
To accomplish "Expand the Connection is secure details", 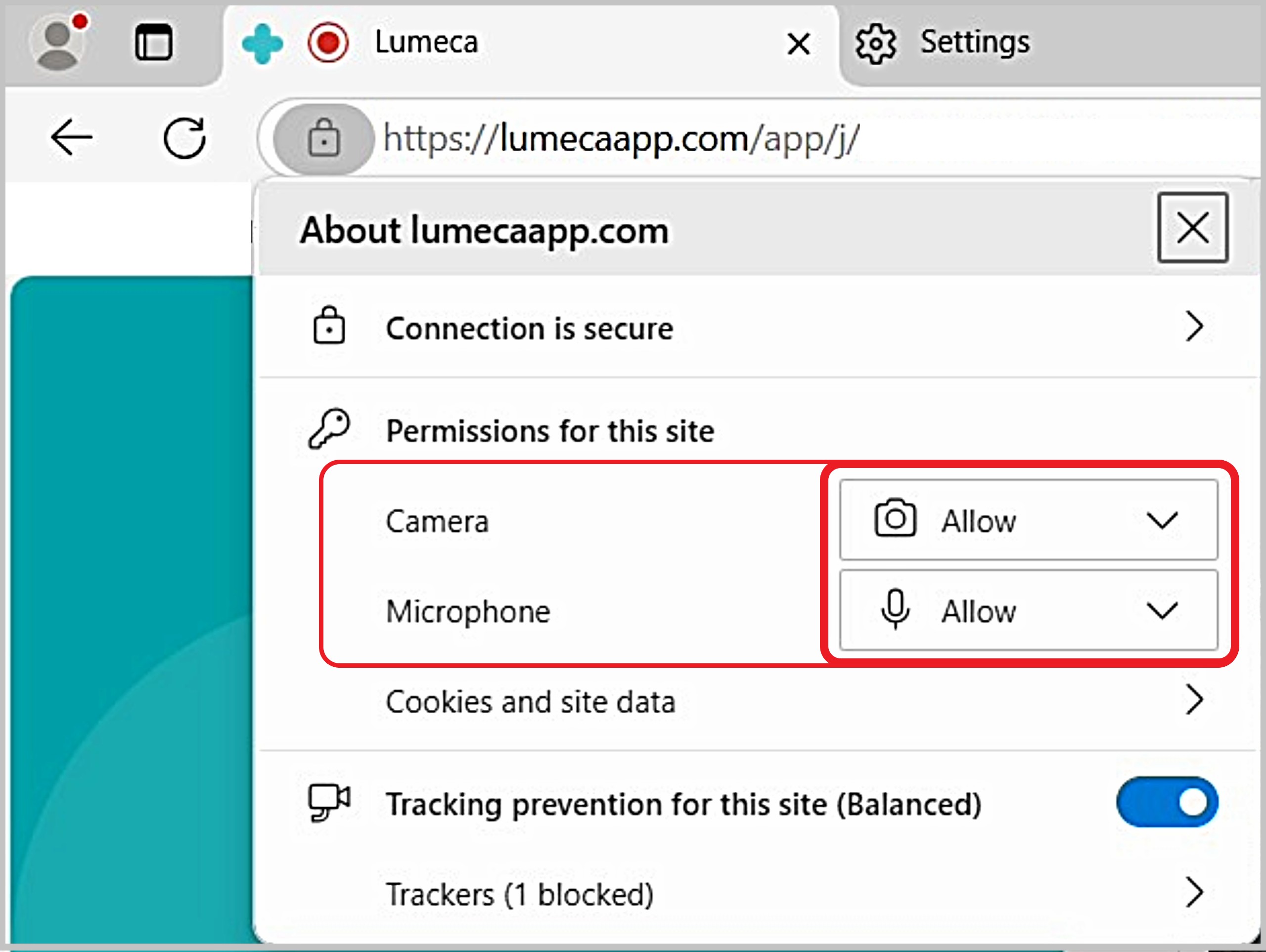I will coord(1195,327).
